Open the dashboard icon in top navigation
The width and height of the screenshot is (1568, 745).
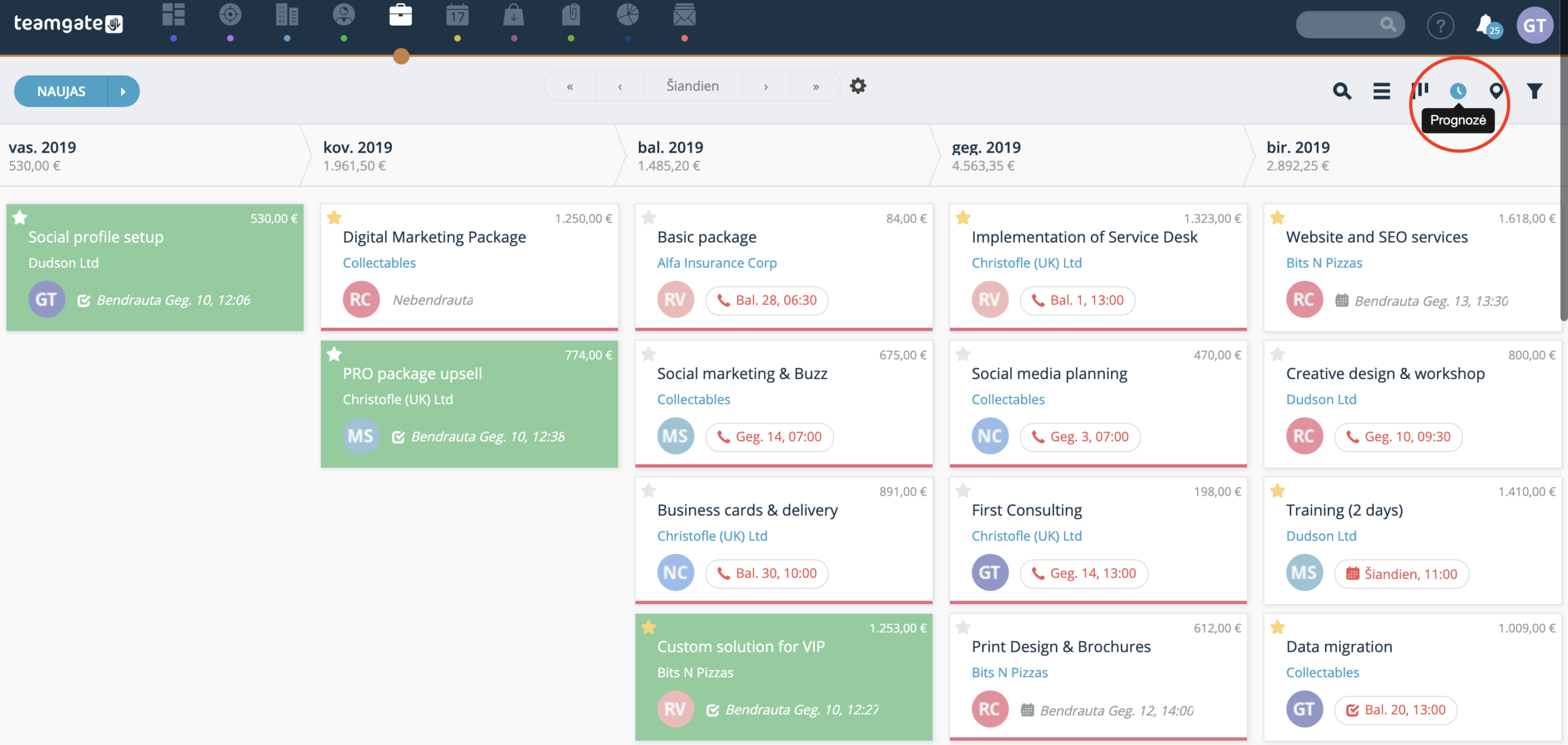click(x=173, y=15)
